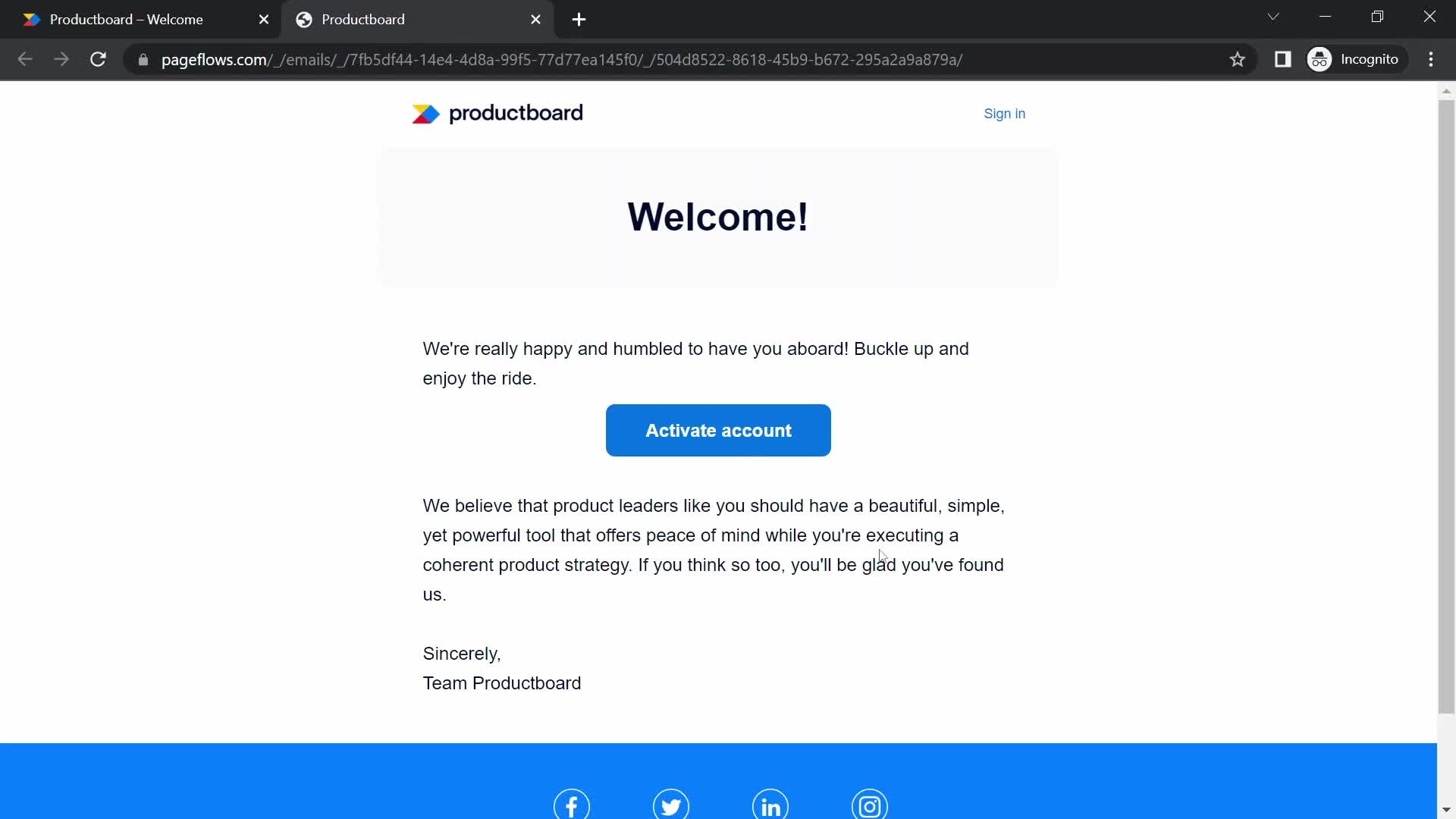
Task: Go back to previous page
Action: (25, 59)
